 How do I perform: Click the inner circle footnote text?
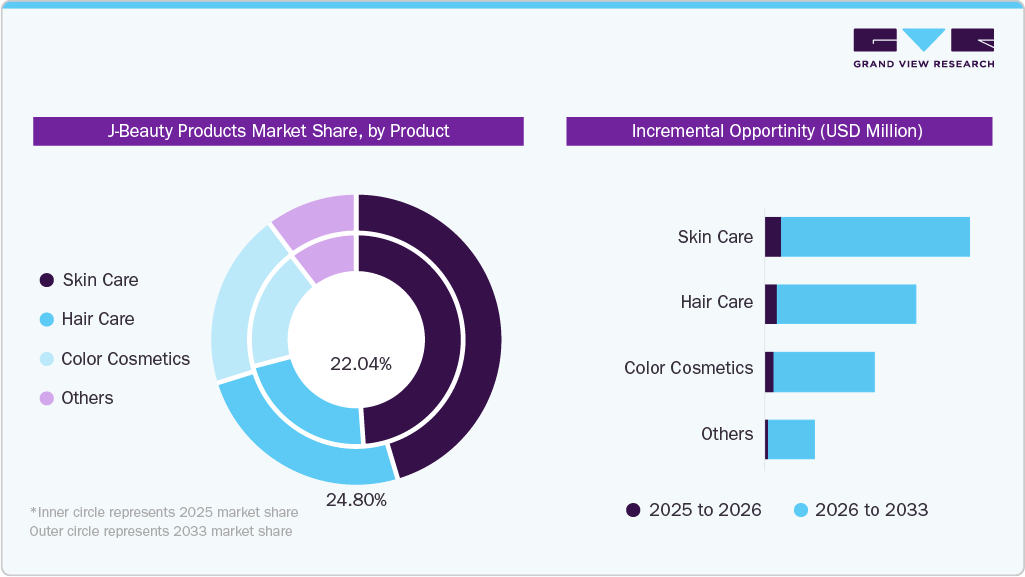[163, 521]
